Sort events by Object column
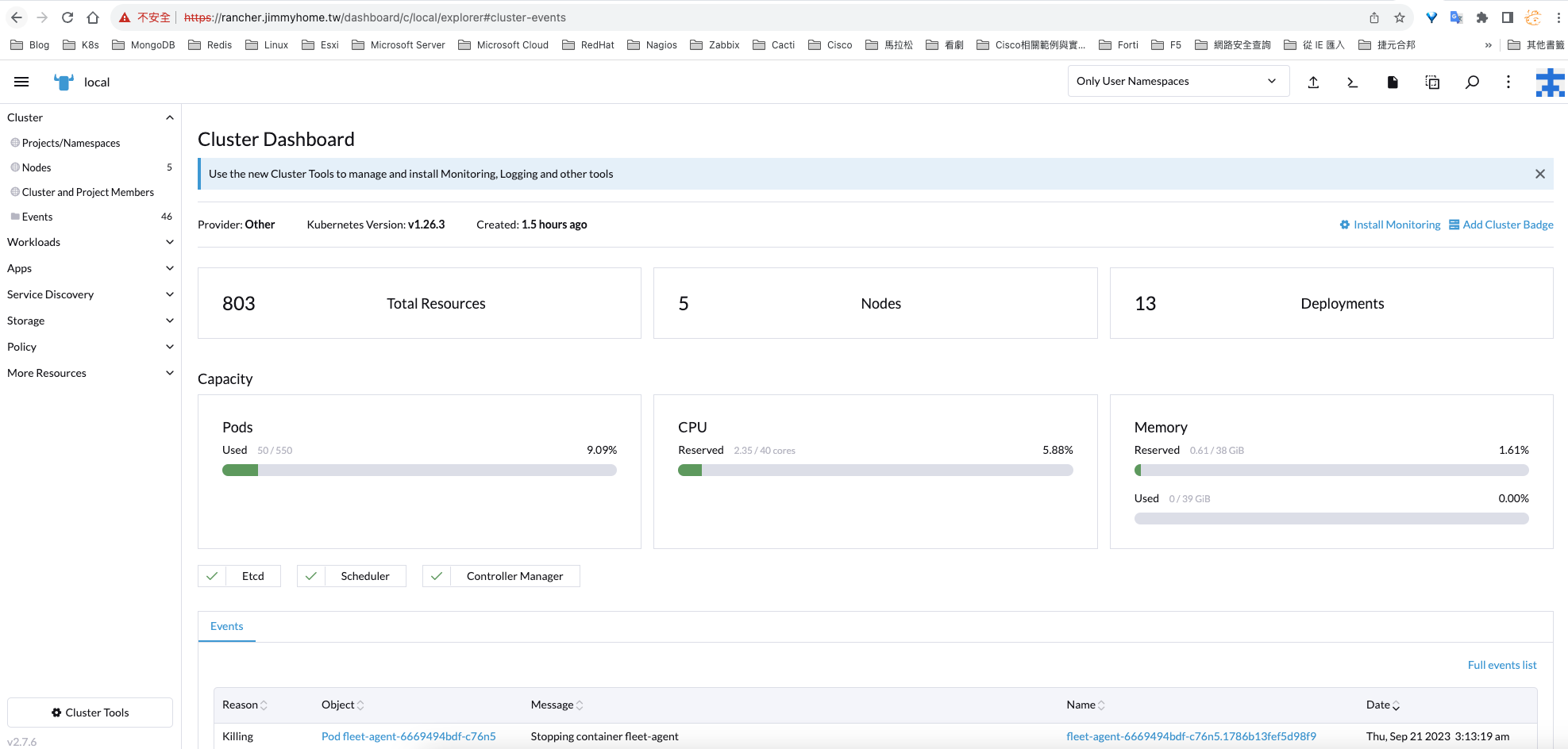The width and height of the screenshot is (1568, 749). 343,705
